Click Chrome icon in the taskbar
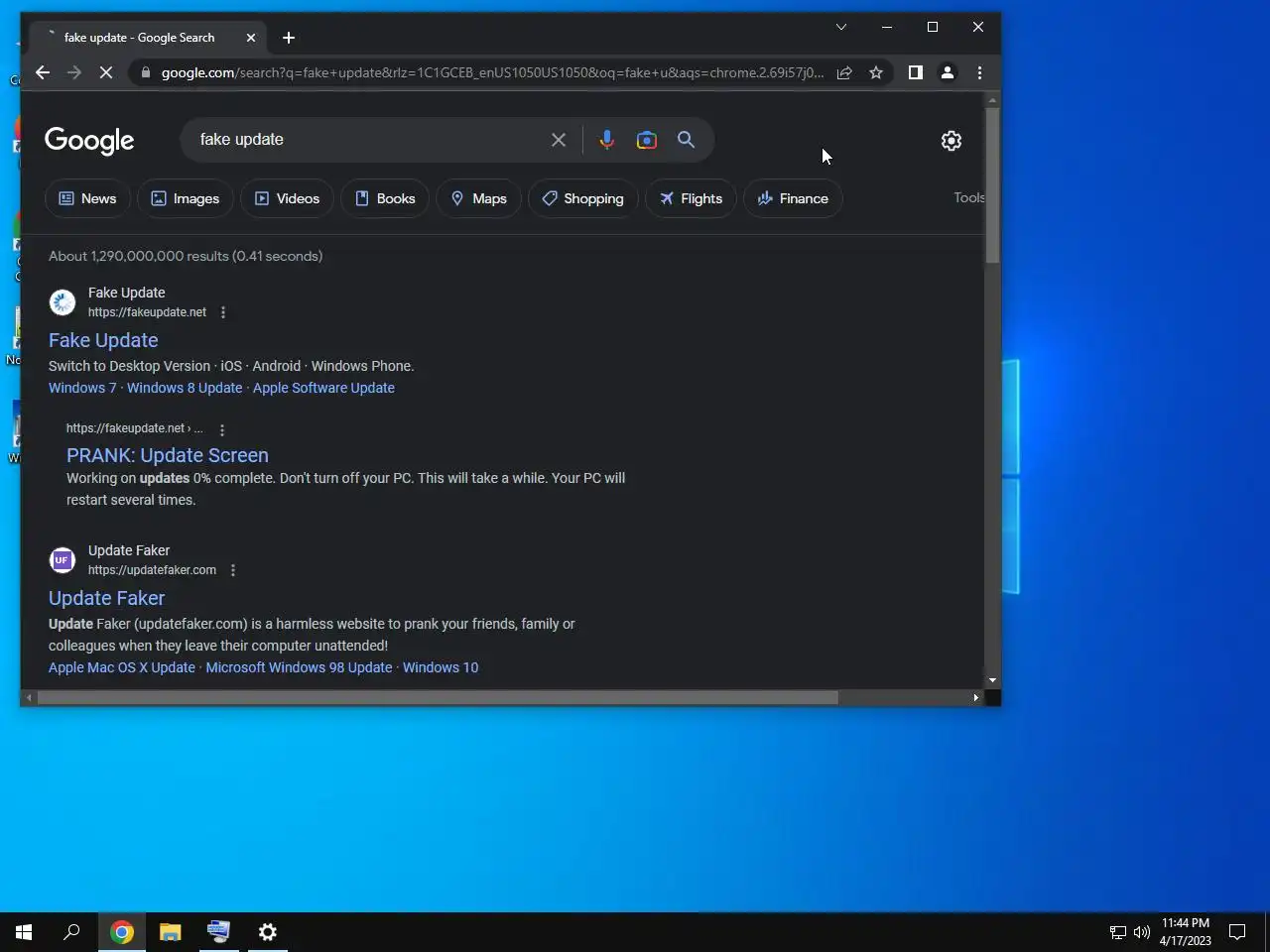The width and height of the screenshot is (1270, 952). [x=122, y=932]
